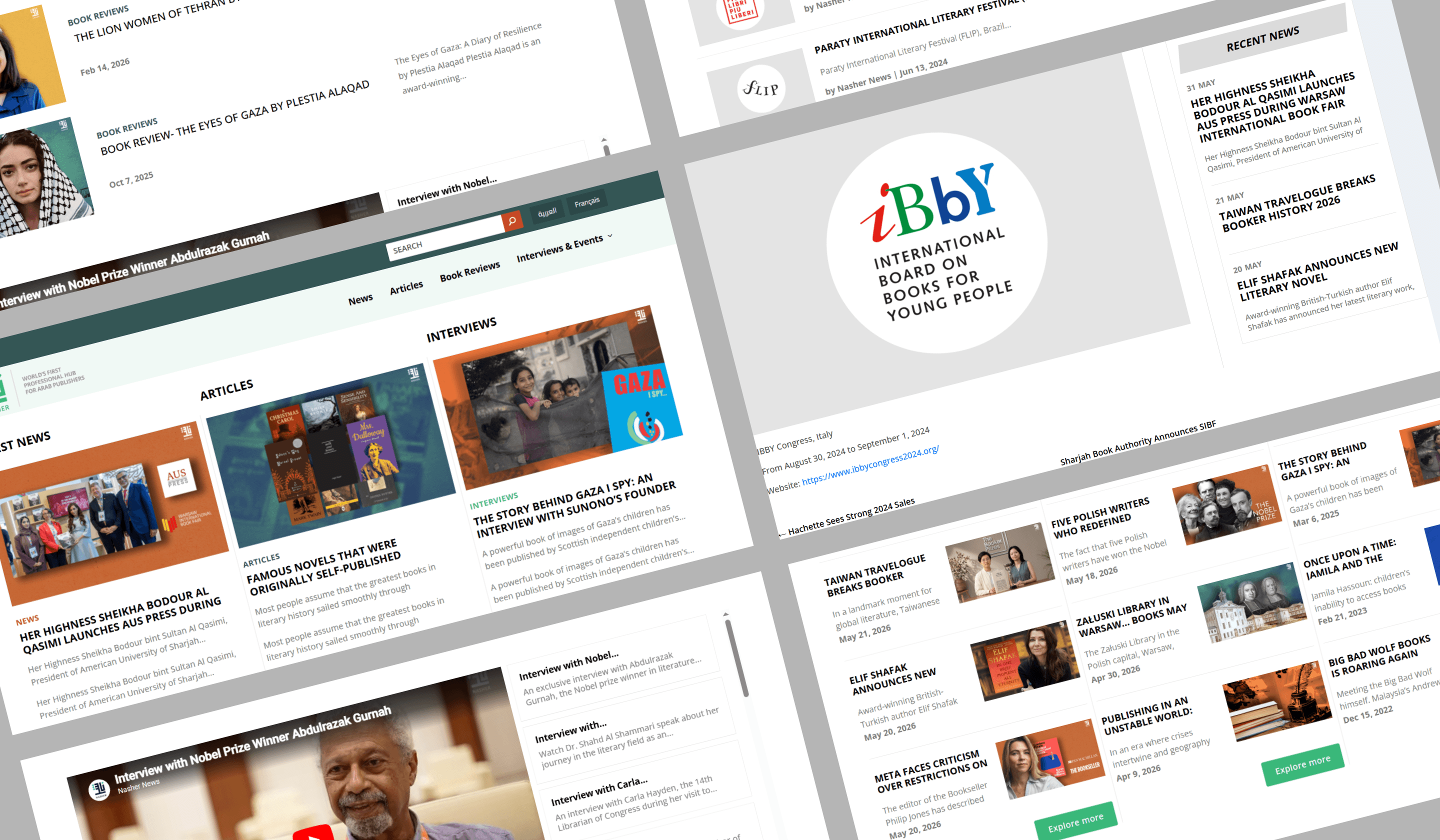This screenshot has height=840, width=1440.
Task: Click the '31 MAY' date in Recent News
Action: click(1200, 85)
